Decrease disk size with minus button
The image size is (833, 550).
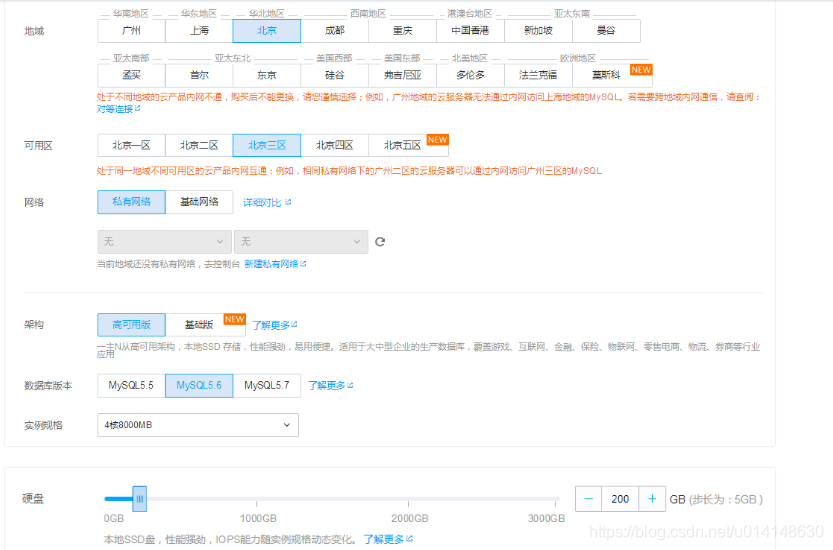589,499
